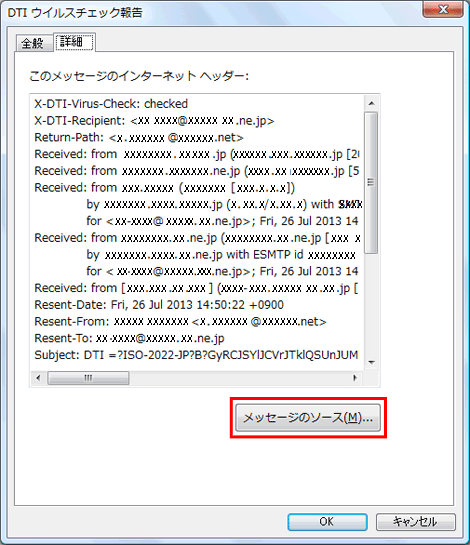
Task: Click the Subject: DTI header line
Action: point(196,355)
